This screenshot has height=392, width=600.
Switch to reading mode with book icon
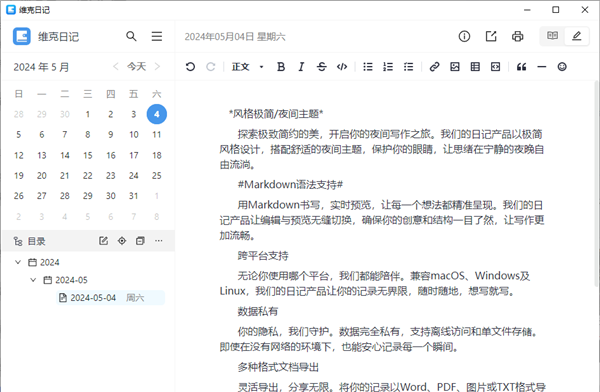[552, 36]
